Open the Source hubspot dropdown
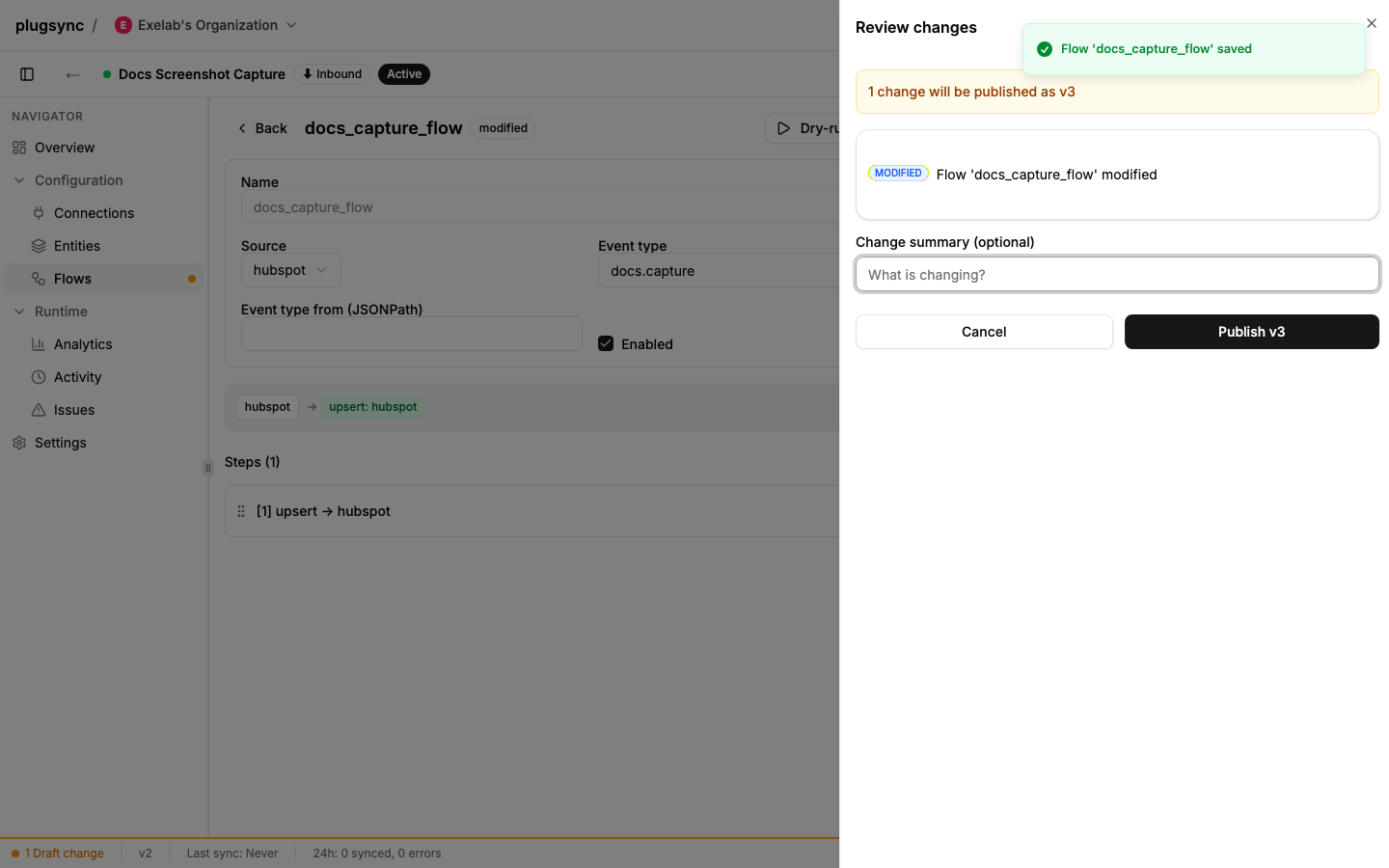 291,270
